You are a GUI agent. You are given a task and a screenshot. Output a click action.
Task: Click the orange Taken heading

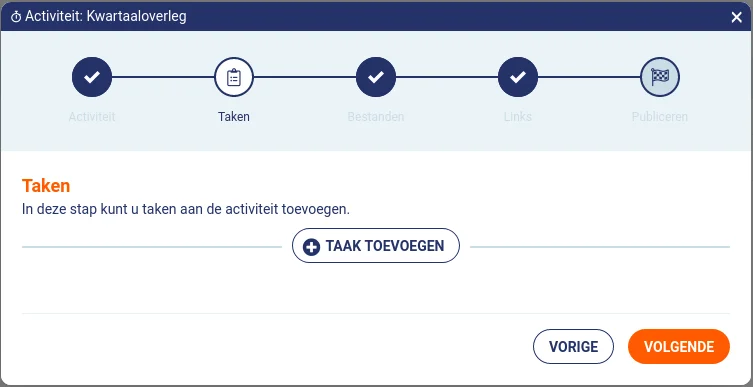[x=46, y=186]
